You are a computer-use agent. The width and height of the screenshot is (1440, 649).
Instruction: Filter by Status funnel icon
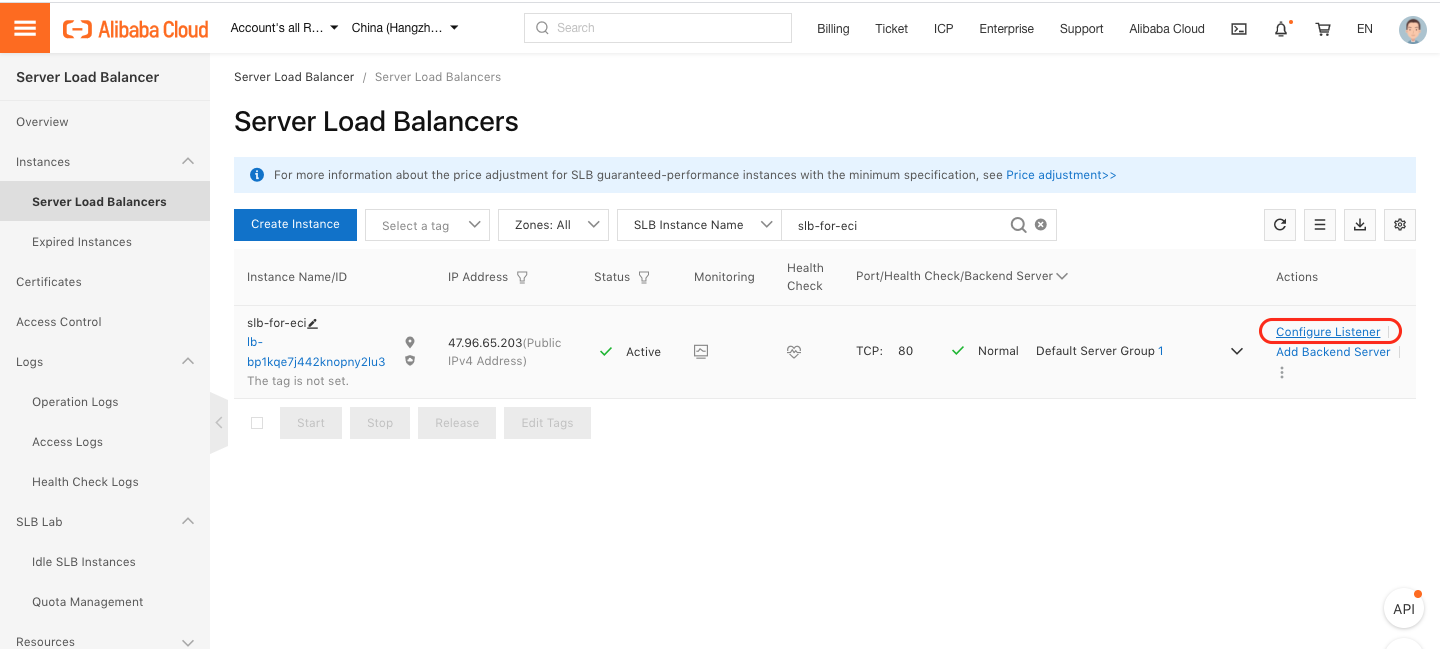(644, 277)
